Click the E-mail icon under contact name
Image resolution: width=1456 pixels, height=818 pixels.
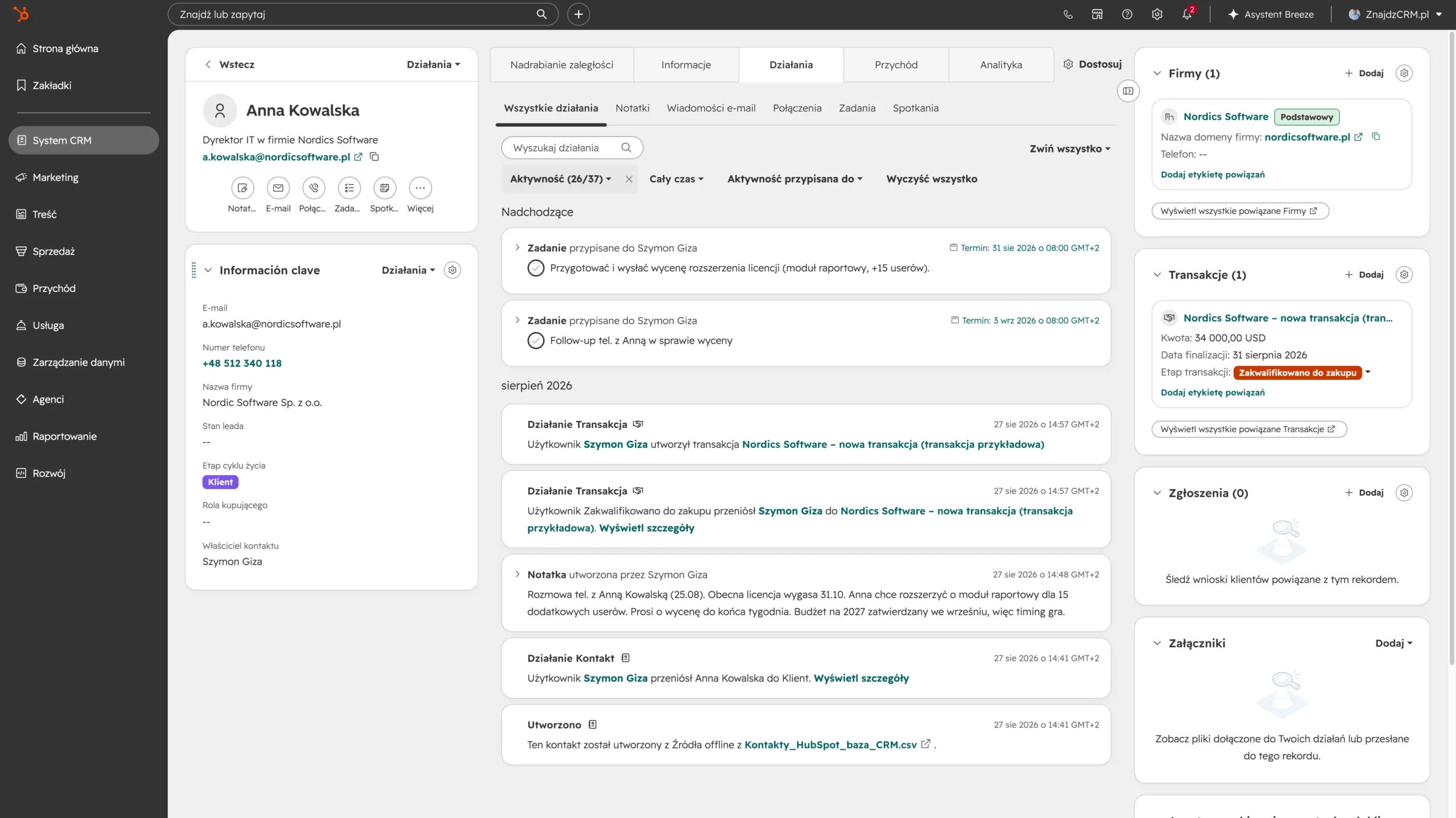[278, 188]
